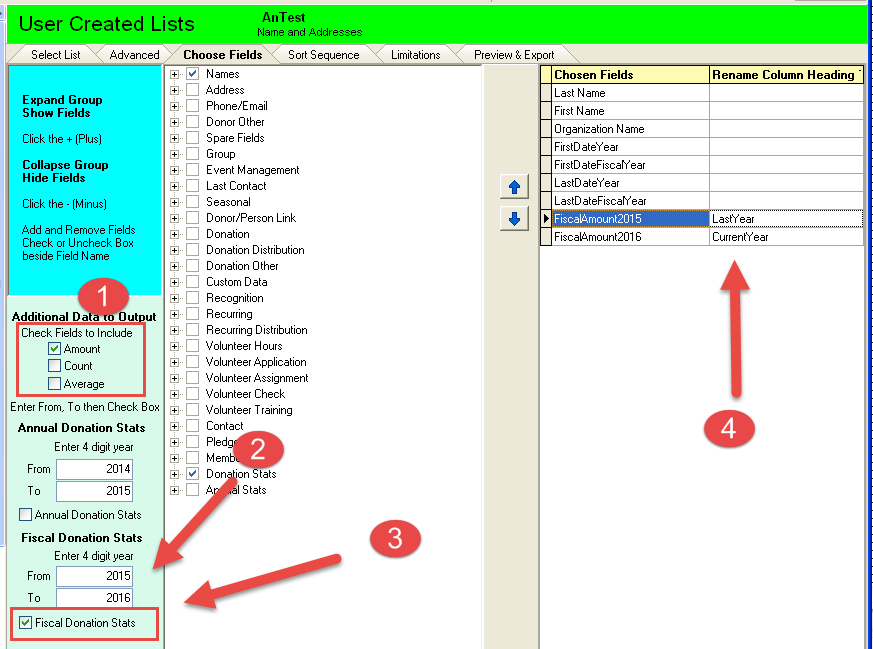Screen dimensions: 873x649
Task: Click the Fiscal Stats To year field
Action: click(94, 597)
